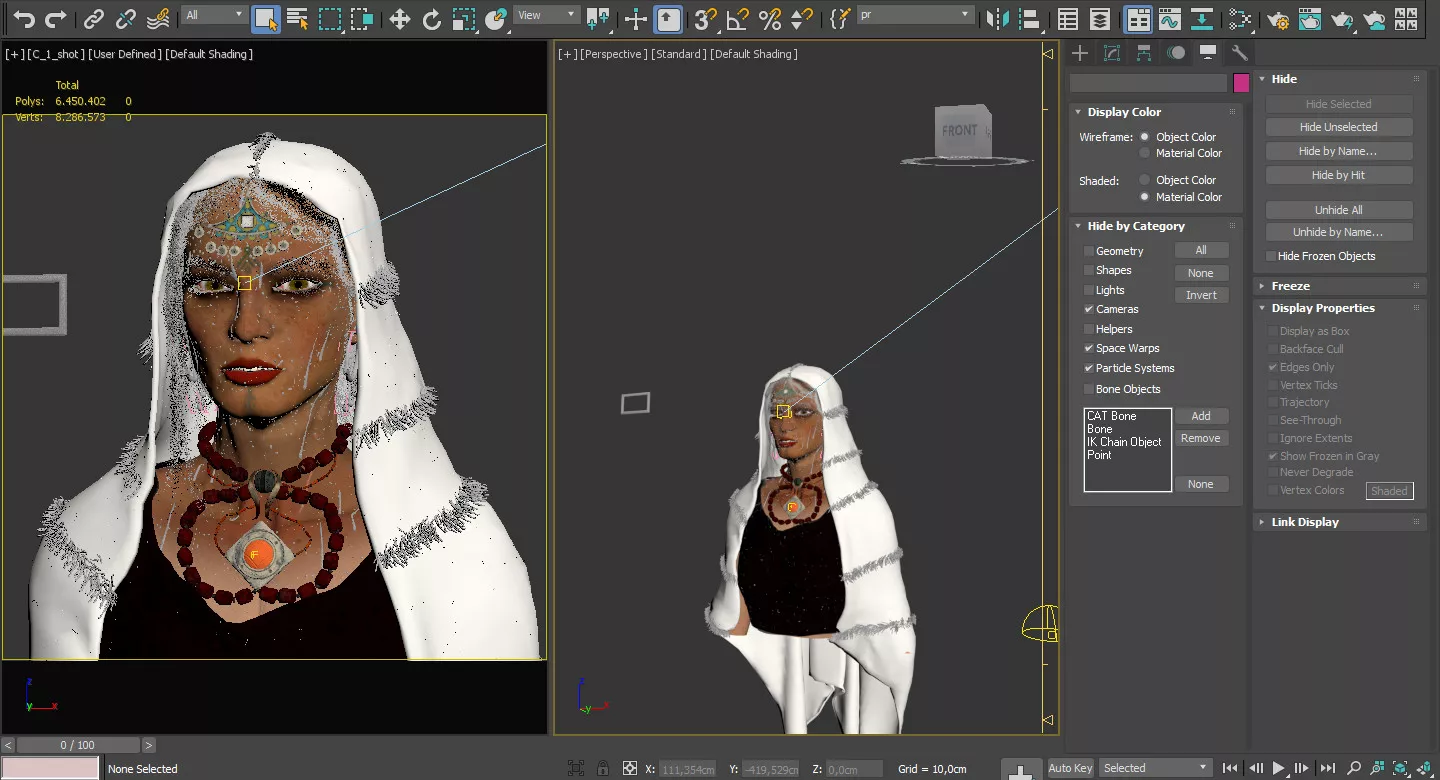The width and height of the screenshot is (1440, 780).
Task: Open the Create panel tab
Action: pyautogui.click(x=1080, y=53)
